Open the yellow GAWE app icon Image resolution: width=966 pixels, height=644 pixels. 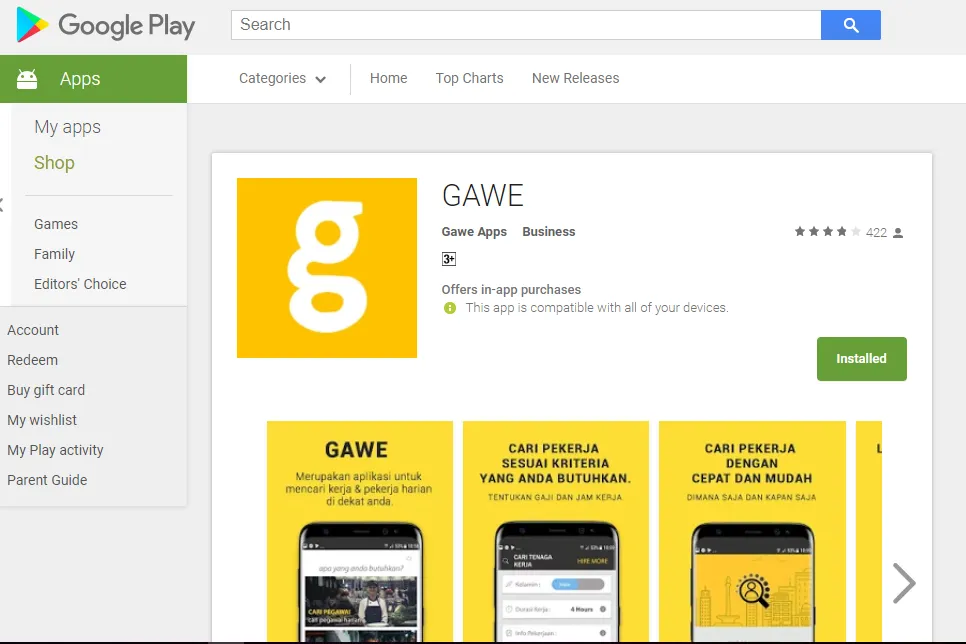(327, 268)
